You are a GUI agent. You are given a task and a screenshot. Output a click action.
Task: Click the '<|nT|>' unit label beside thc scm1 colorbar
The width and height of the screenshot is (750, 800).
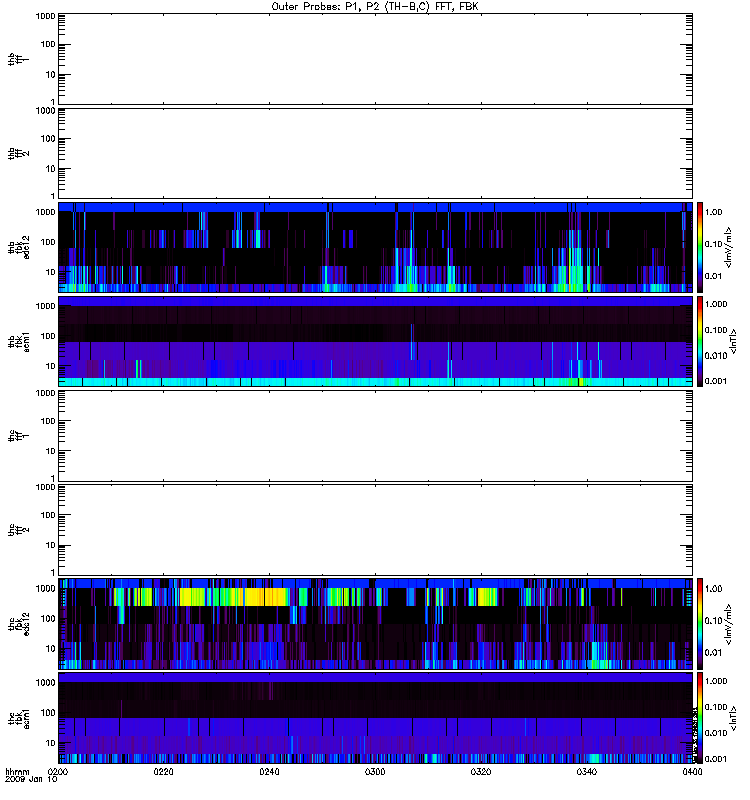733,718
